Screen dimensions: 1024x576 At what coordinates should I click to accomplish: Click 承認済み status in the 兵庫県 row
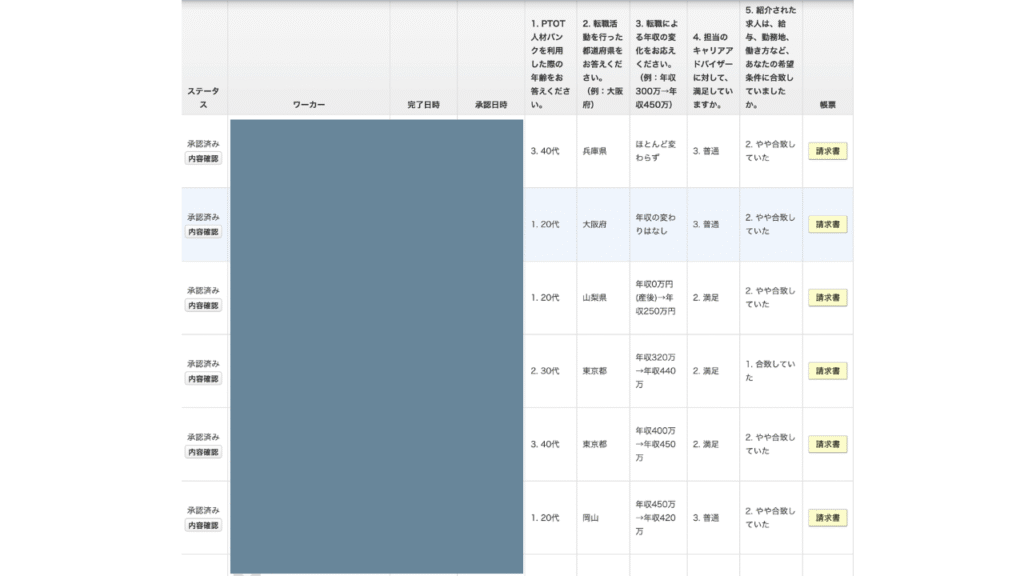pos(203,144)
